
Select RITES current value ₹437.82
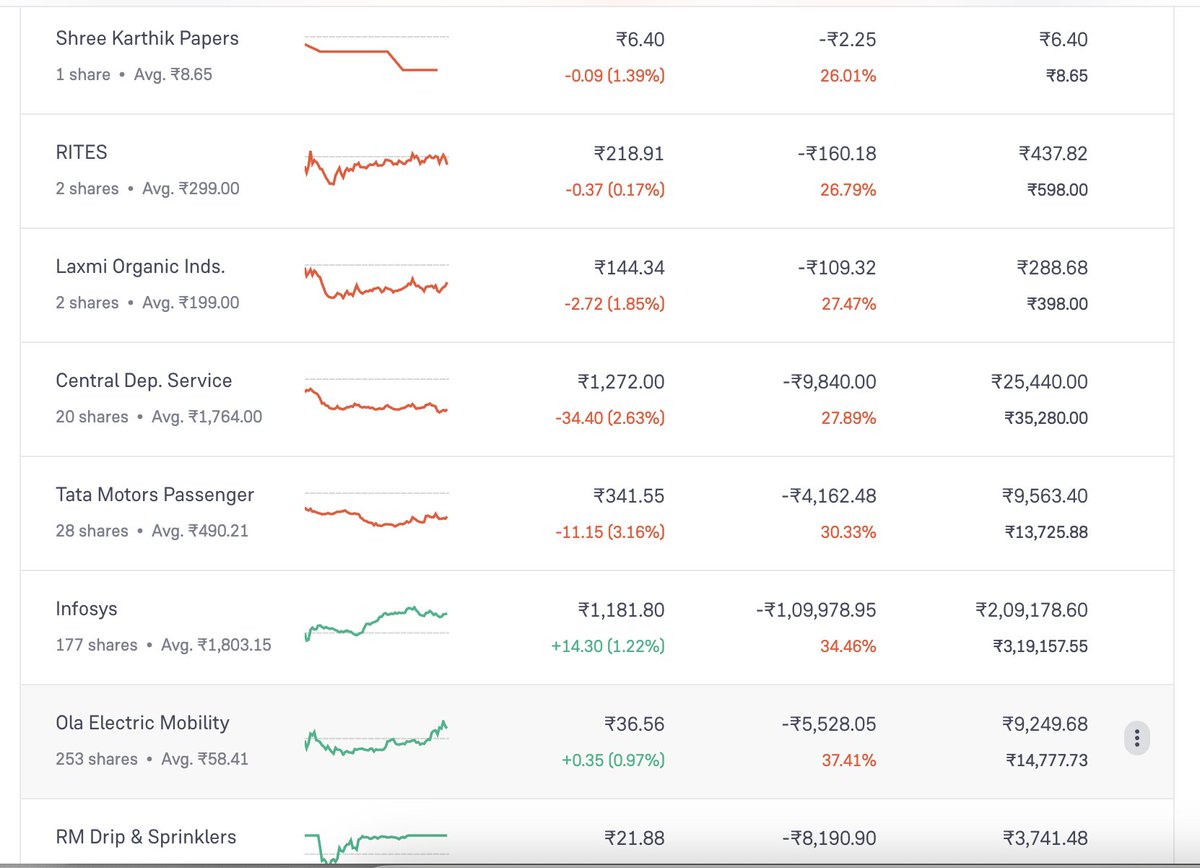pos(1053,154)
